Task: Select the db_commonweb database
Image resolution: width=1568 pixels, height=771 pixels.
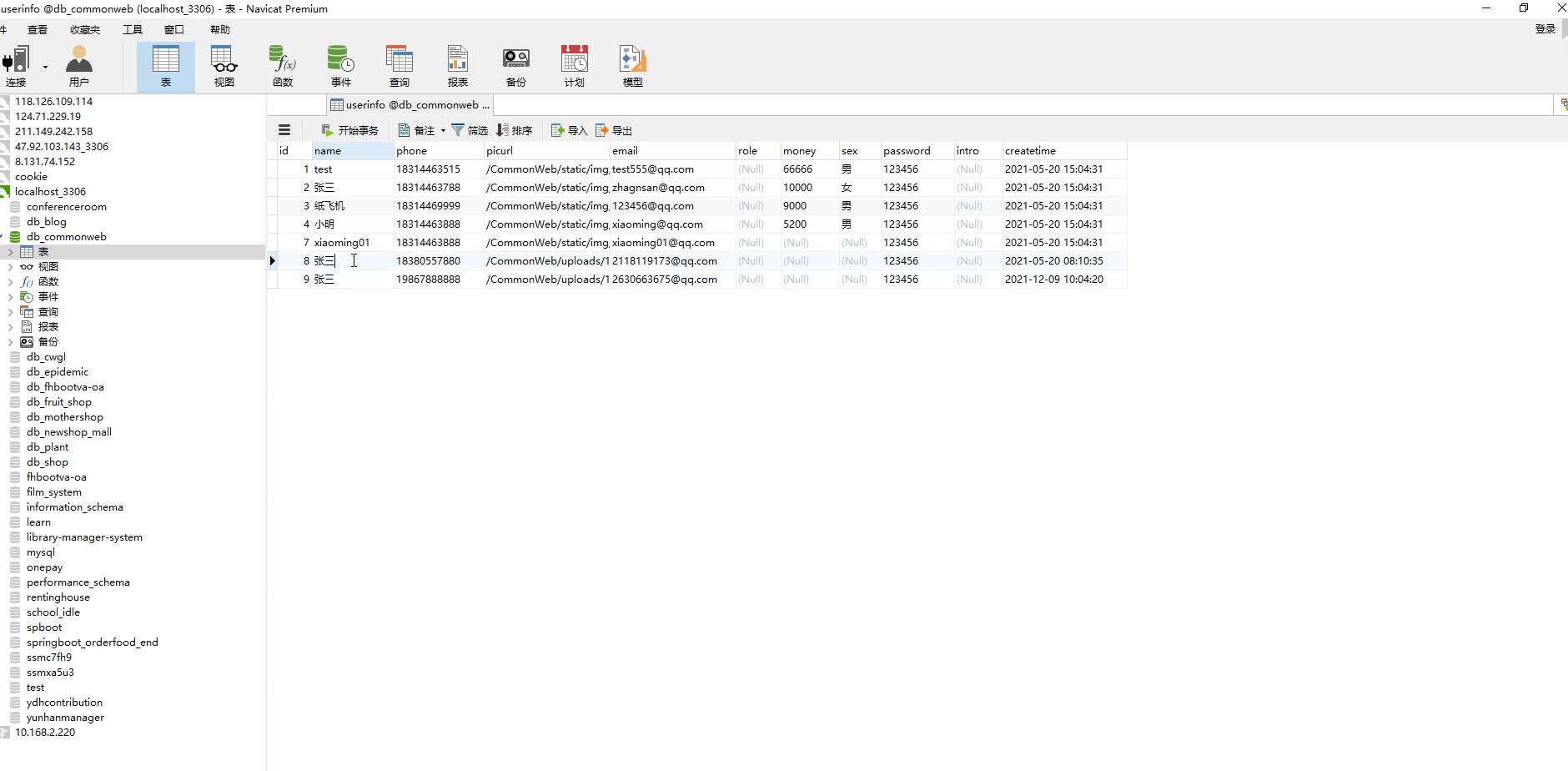Action: tap(67, 237)
